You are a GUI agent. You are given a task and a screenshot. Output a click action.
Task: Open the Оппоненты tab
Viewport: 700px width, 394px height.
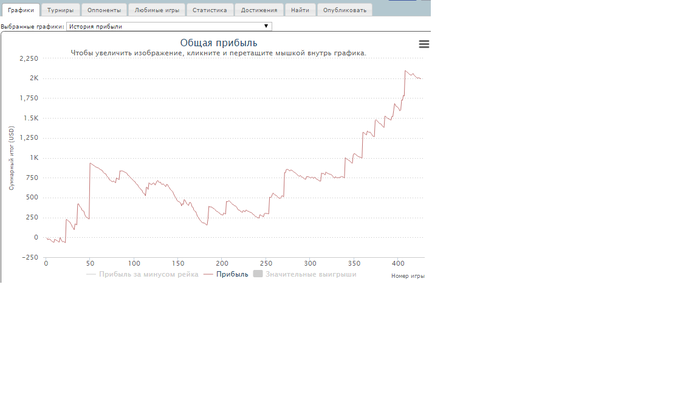(x=104, y=10)
